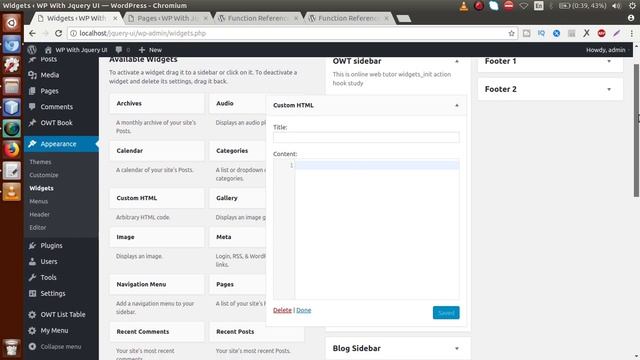Open Customize under Appearance
The height and width of the screenshot is (360, 640).
[x=44, y=175]
